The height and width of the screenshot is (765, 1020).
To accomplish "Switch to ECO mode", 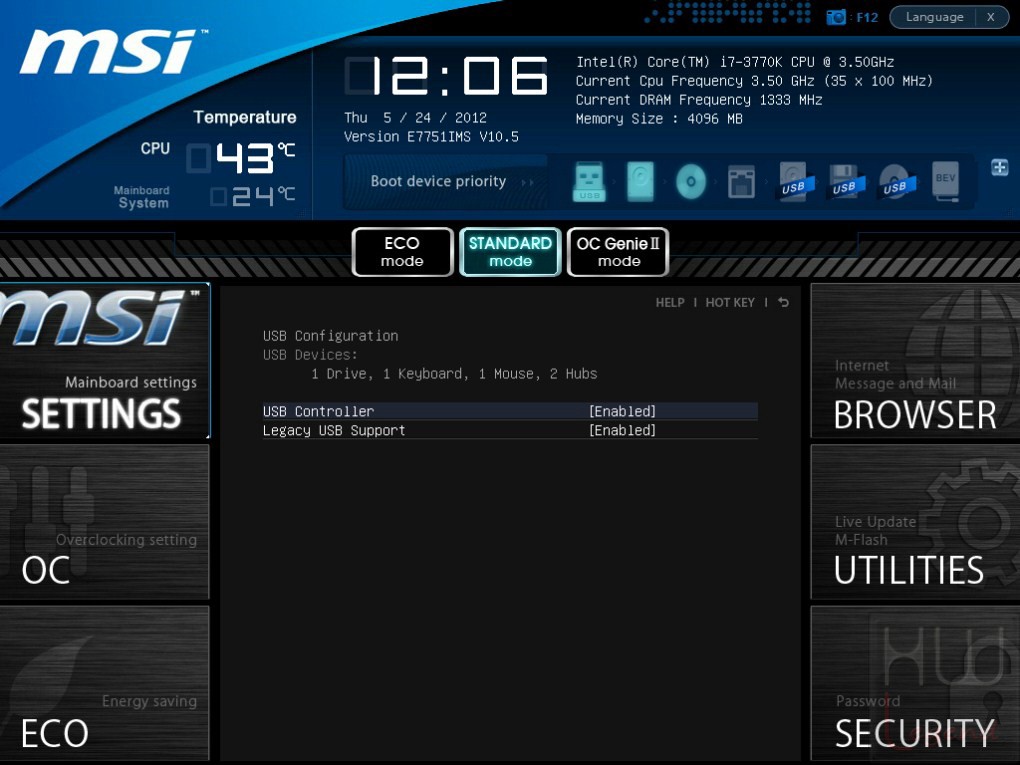I will [402, 252].
